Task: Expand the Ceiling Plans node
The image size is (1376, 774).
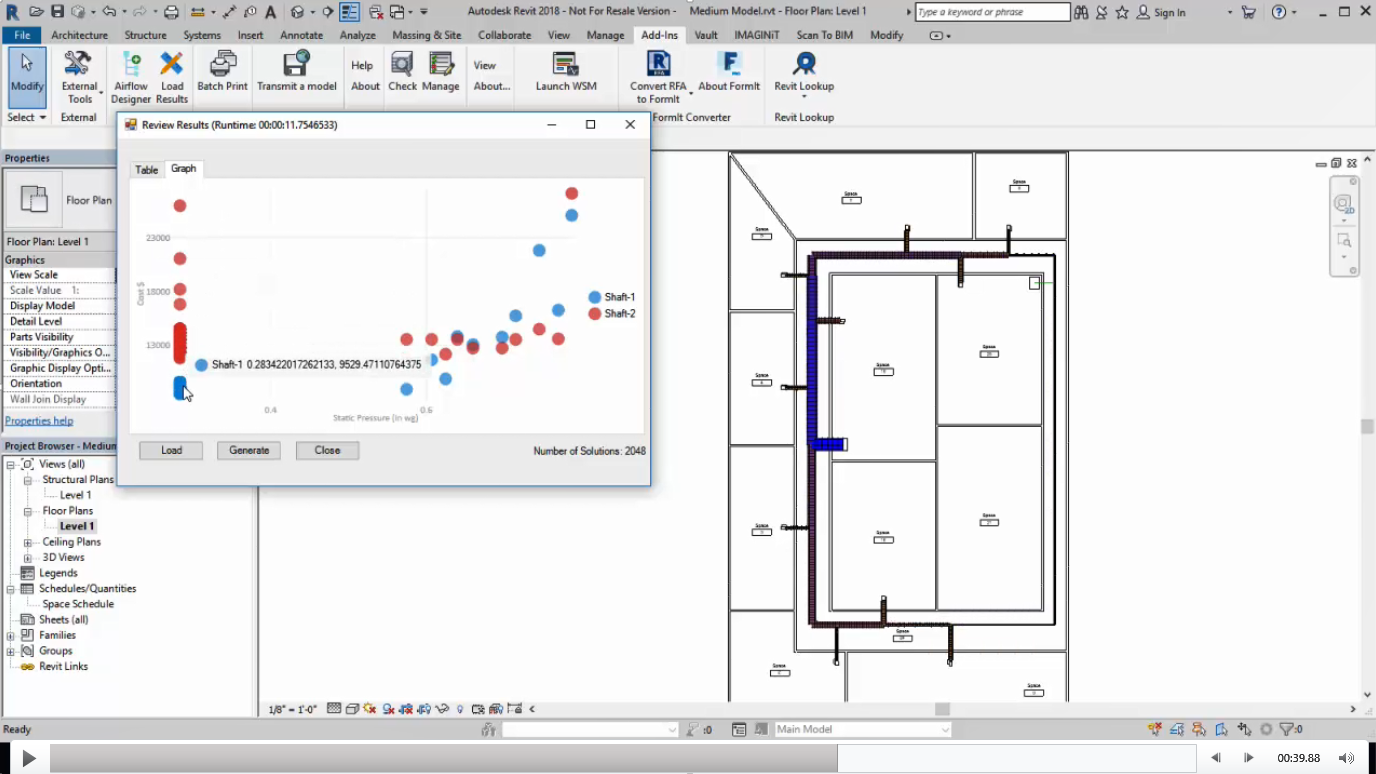Action: 28,542
